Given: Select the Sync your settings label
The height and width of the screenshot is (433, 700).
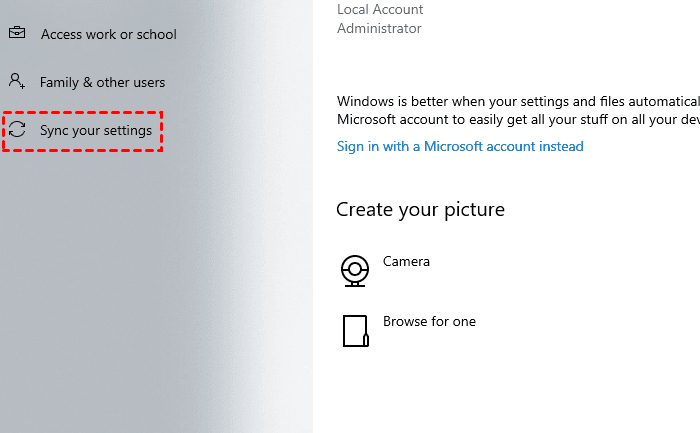Looking at the screenshot, I should pyautogui.click(x=96, y=131).
